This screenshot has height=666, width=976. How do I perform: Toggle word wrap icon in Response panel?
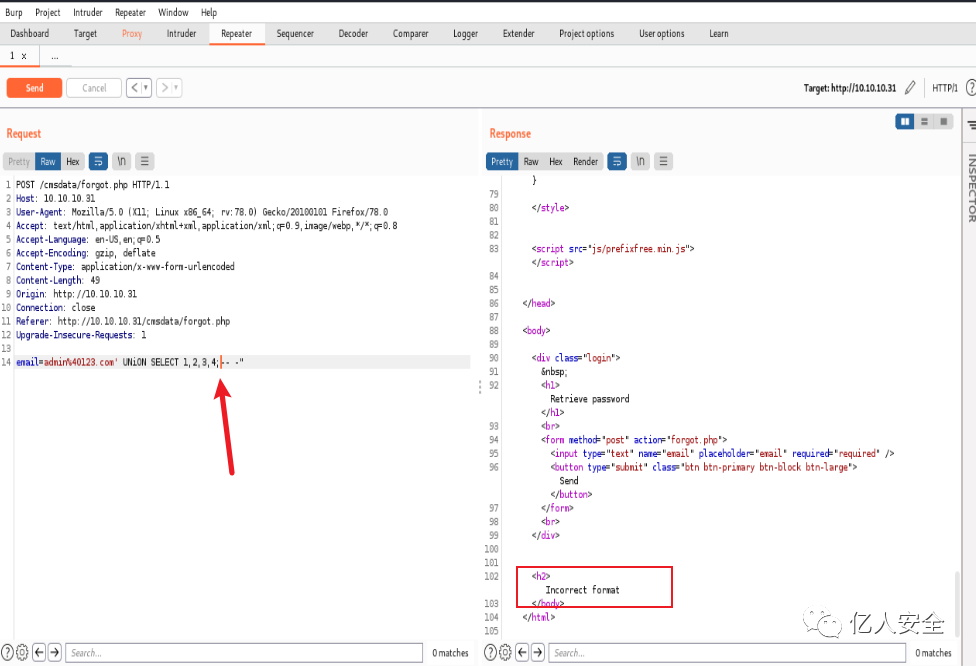(x=617, y=161)
